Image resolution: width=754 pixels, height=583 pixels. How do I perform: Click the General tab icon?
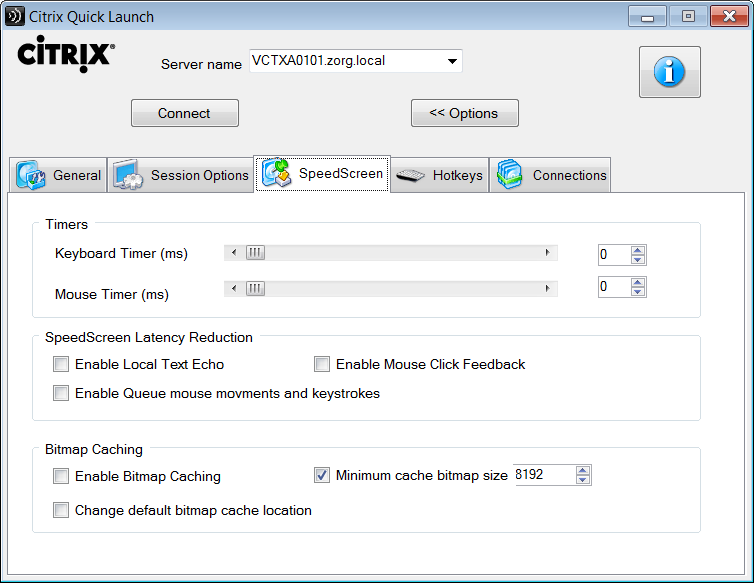[30, 175]
